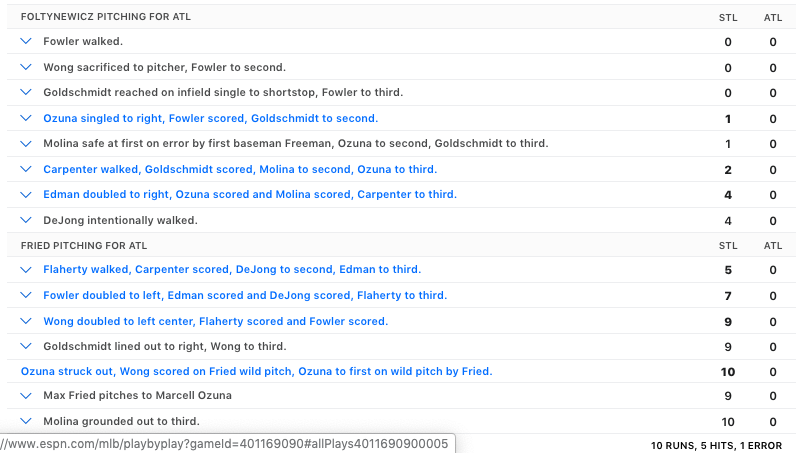Click chevron beside Molina safe at first
Screen dimensions: 799x453
[x=27, y=143]
